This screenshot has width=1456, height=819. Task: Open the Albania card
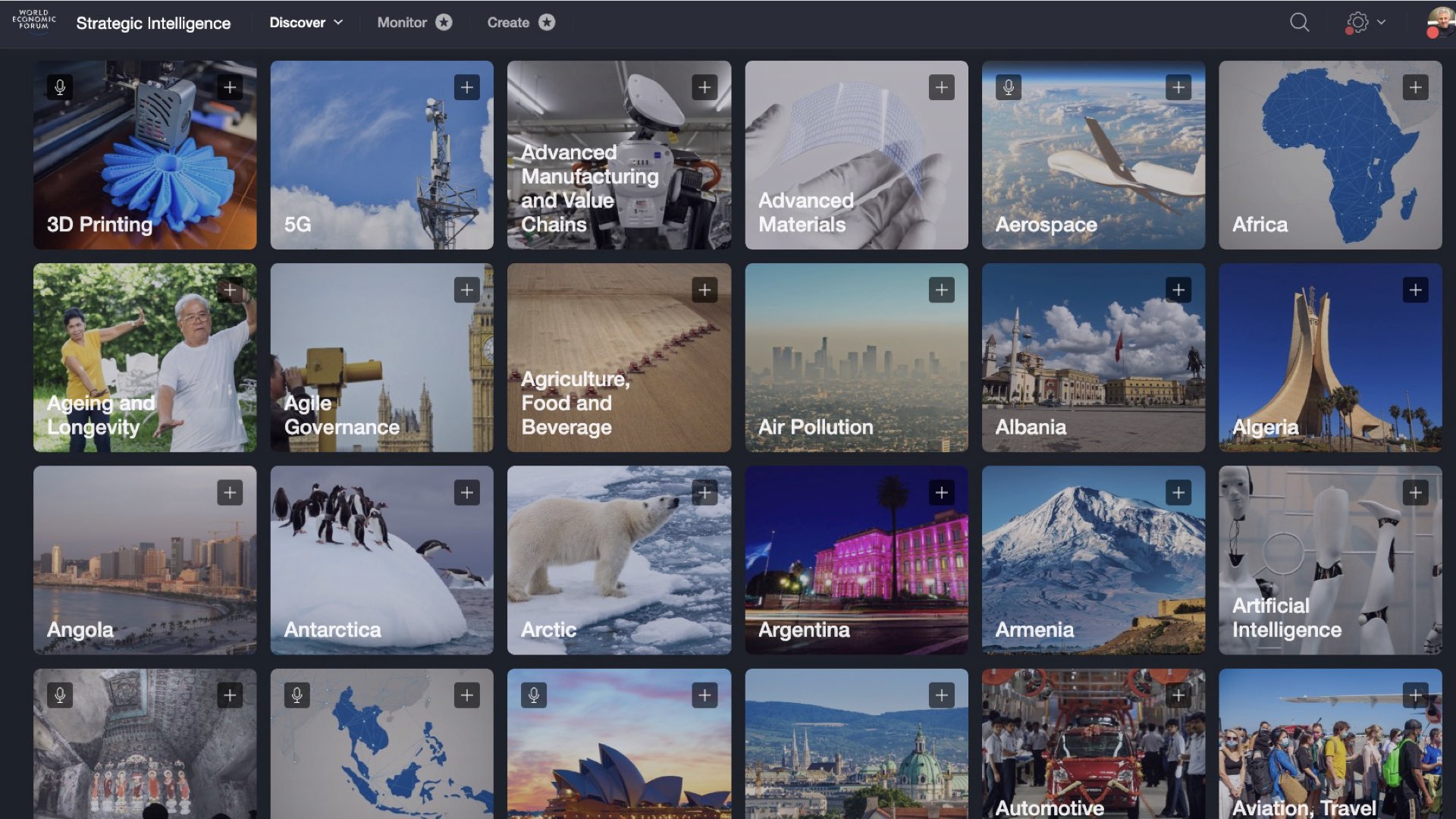1094,358
